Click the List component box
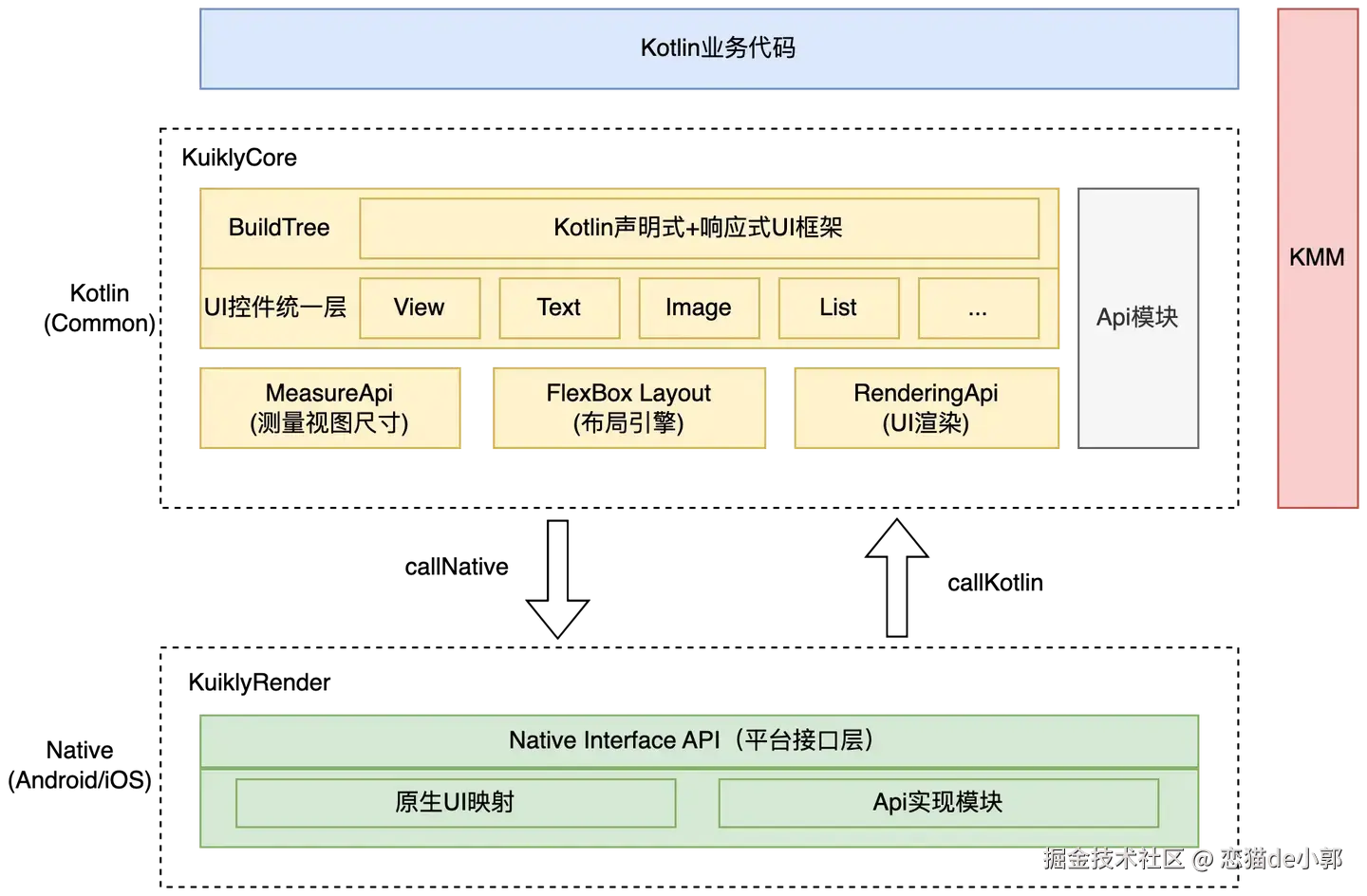Screen dimensions: 1367x896 click(838, 308)
